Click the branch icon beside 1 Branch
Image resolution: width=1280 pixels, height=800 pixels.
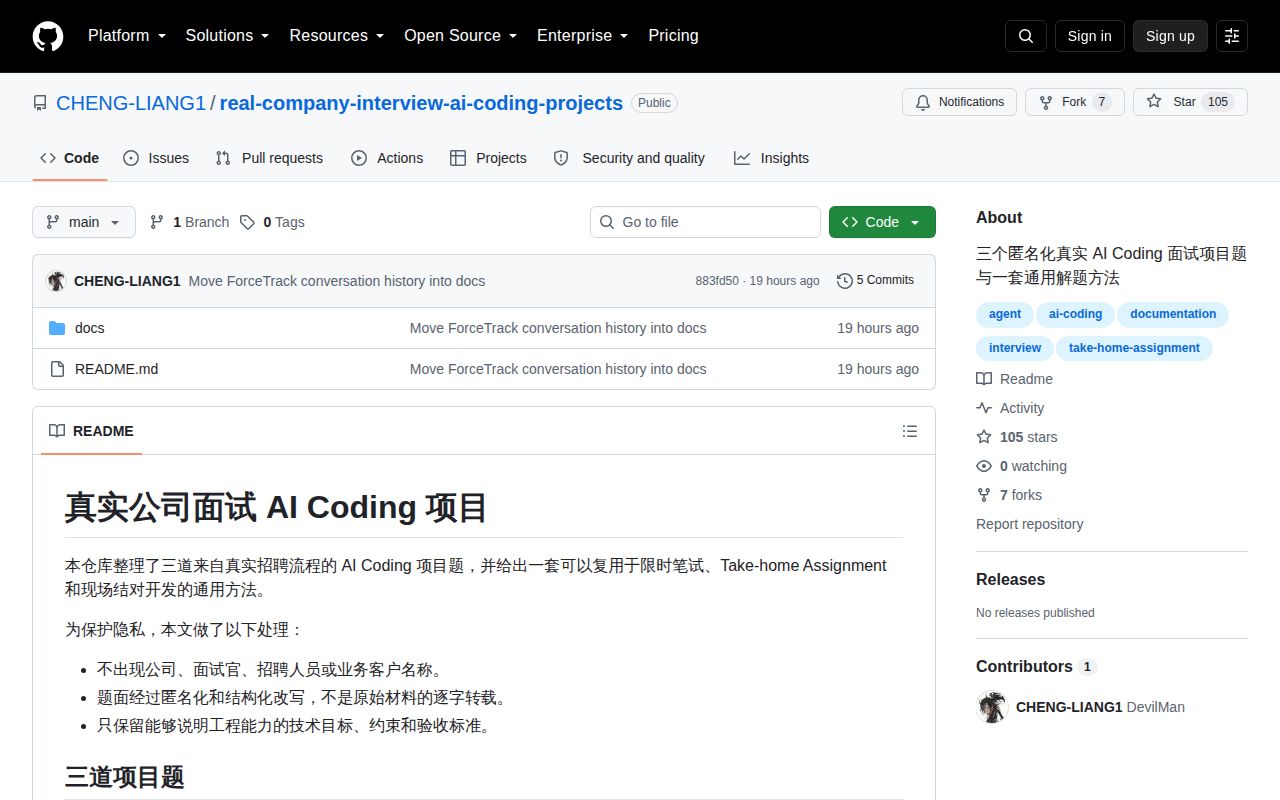[157, 222]
